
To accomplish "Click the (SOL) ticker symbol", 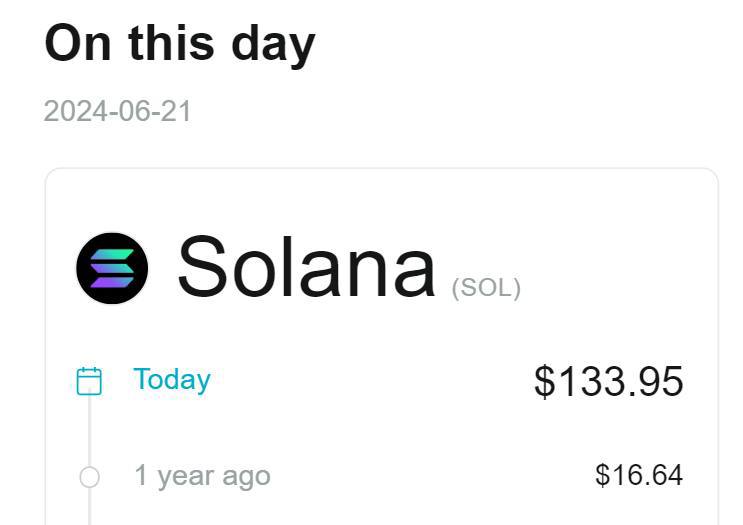I will click(486, 288).
